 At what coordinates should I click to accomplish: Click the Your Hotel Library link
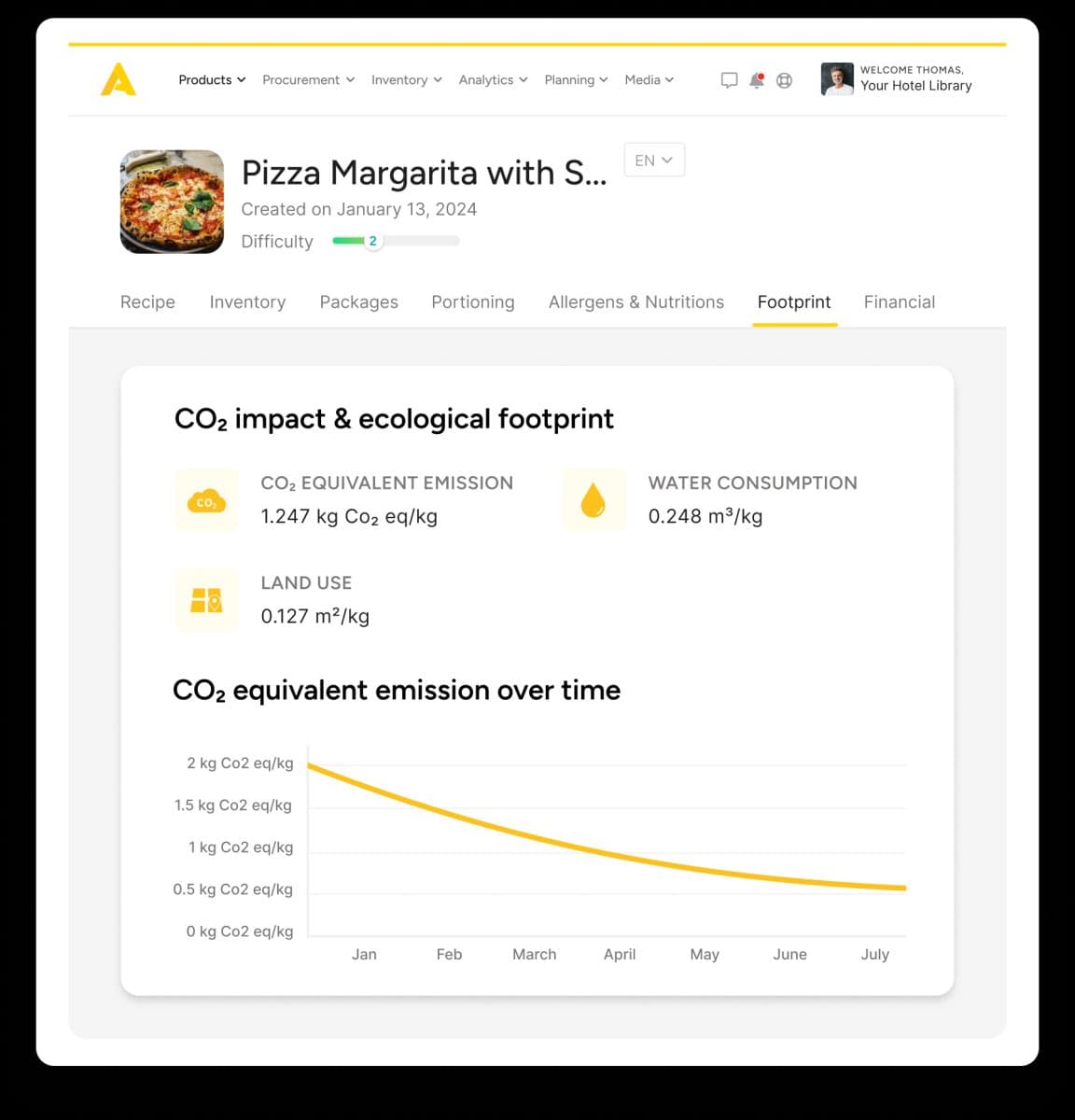[915, 86]
